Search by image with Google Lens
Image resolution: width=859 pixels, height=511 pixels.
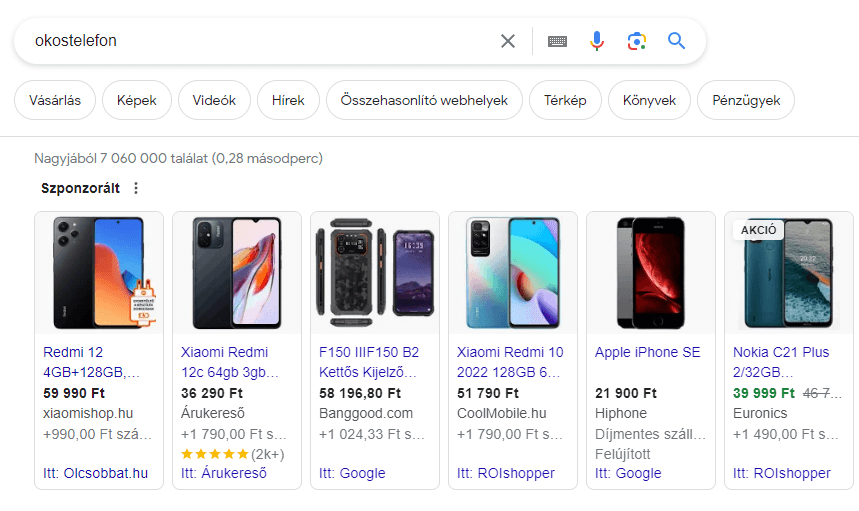coord(637,41)
